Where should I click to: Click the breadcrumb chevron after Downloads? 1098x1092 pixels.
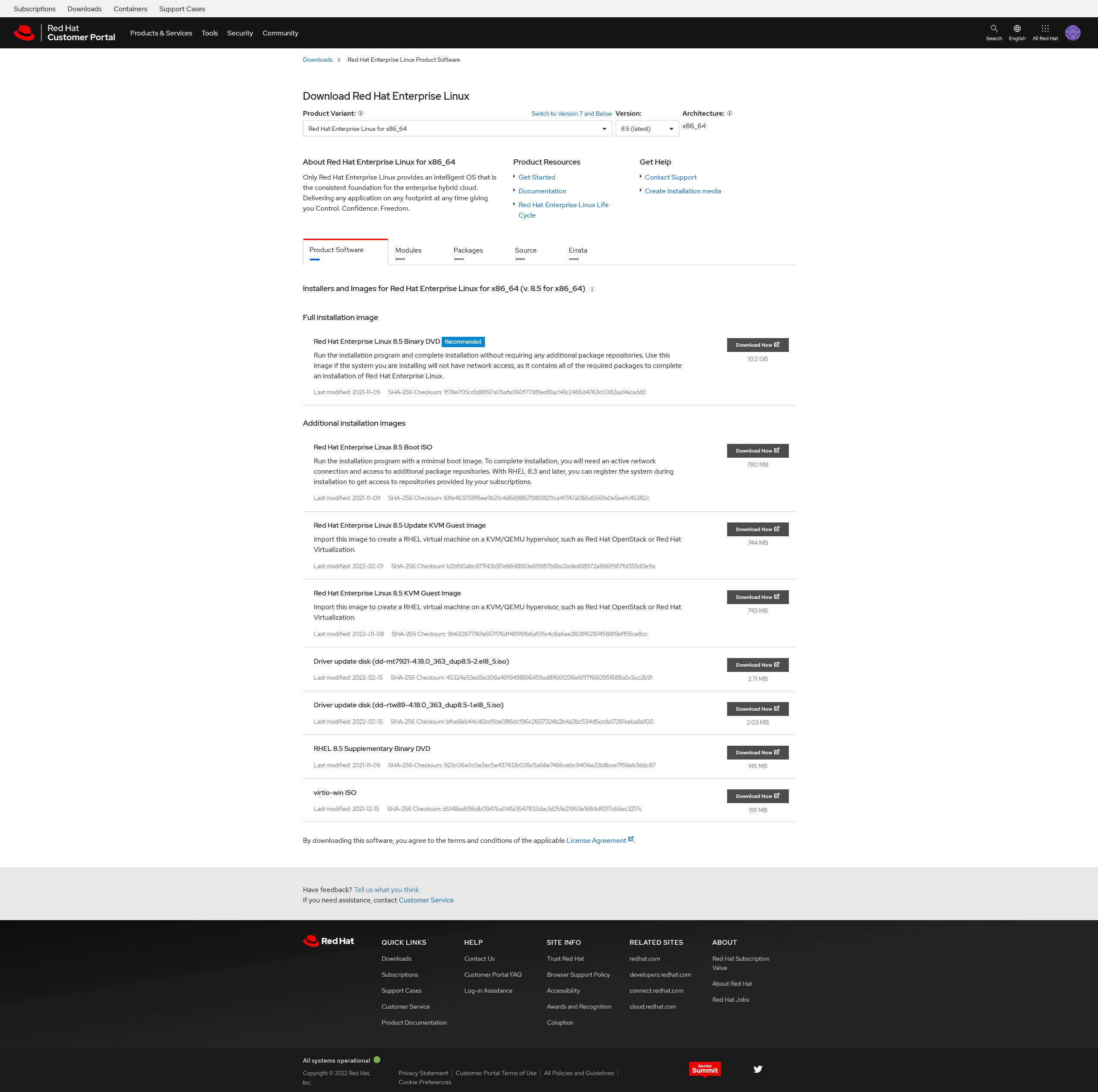point(339,60)
